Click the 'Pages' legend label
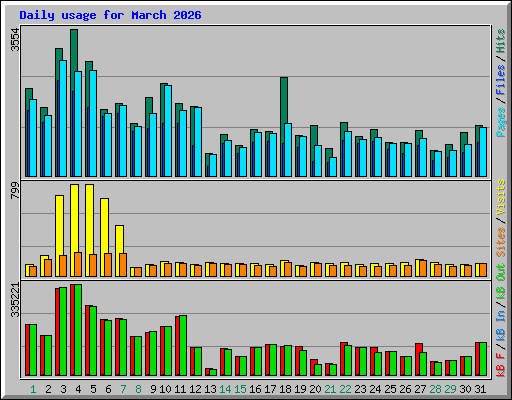 coord(501,122)
